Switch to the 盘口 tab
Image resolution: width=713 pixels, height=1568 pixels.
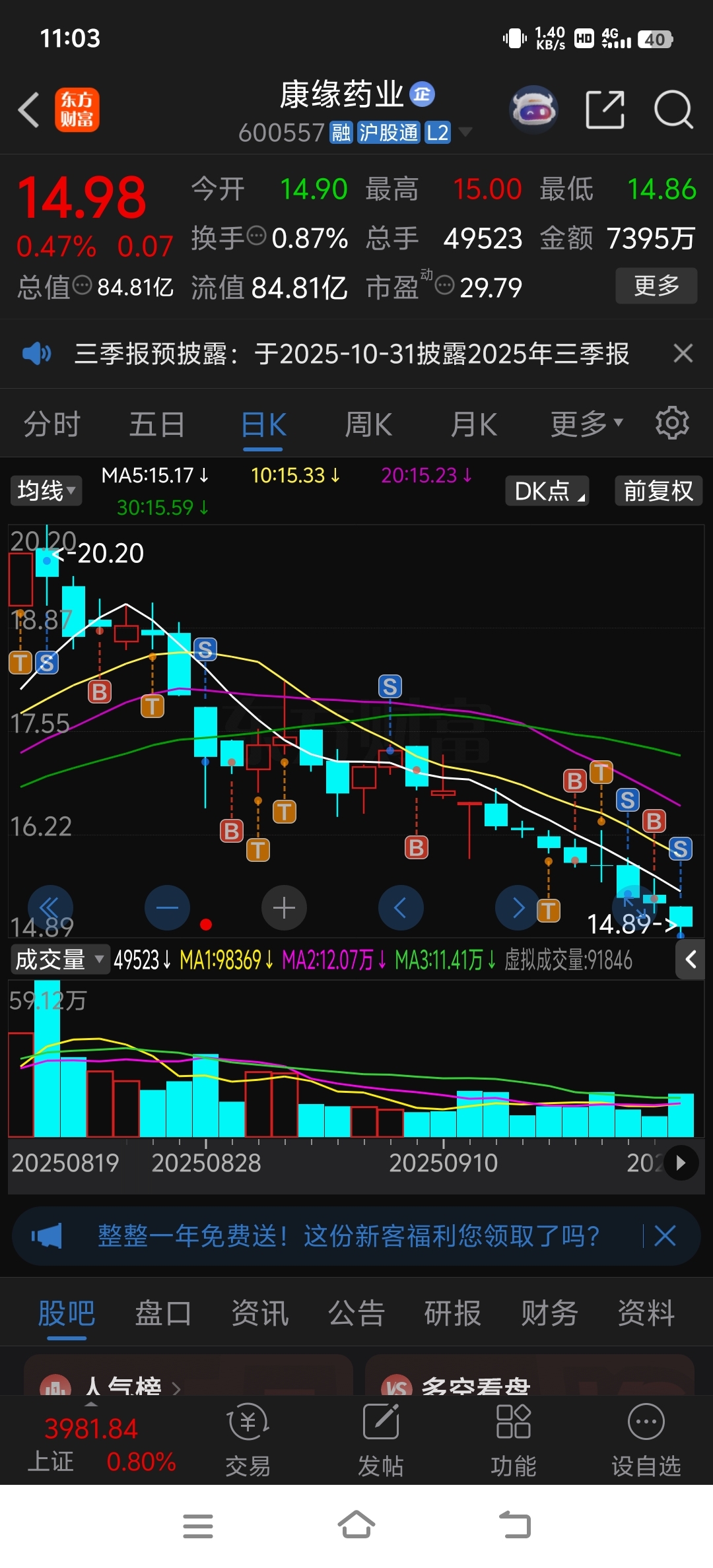tap(163, 1313)
